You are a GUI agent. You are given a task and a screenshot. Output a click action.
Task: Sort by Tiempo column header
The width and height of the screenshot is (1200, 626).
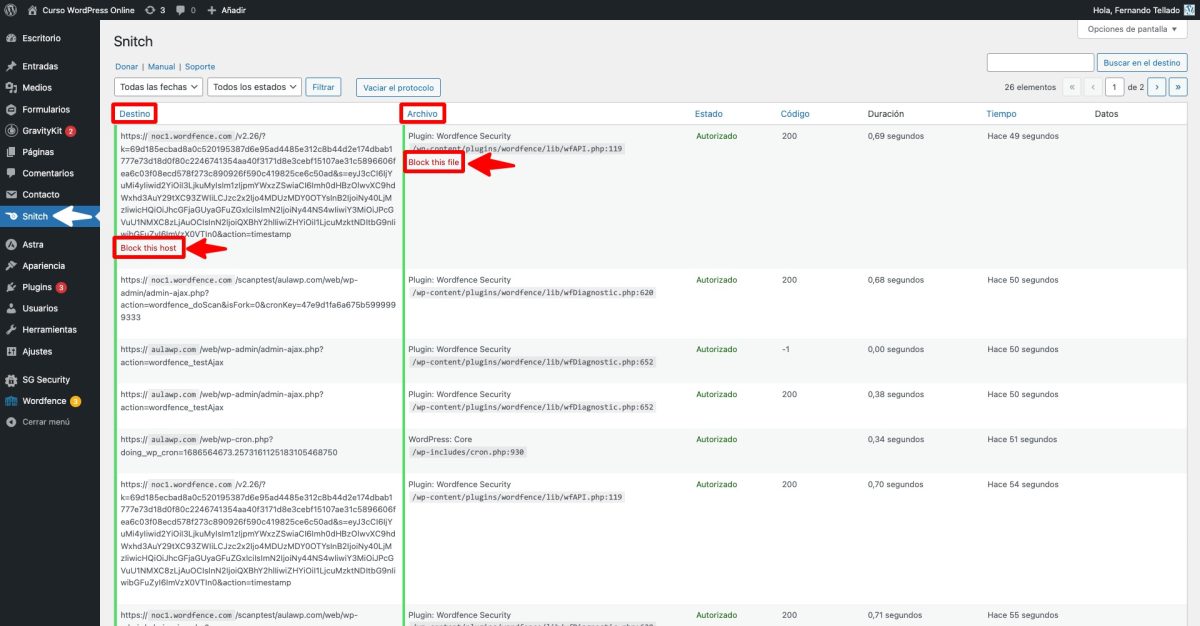[1001, 114]
